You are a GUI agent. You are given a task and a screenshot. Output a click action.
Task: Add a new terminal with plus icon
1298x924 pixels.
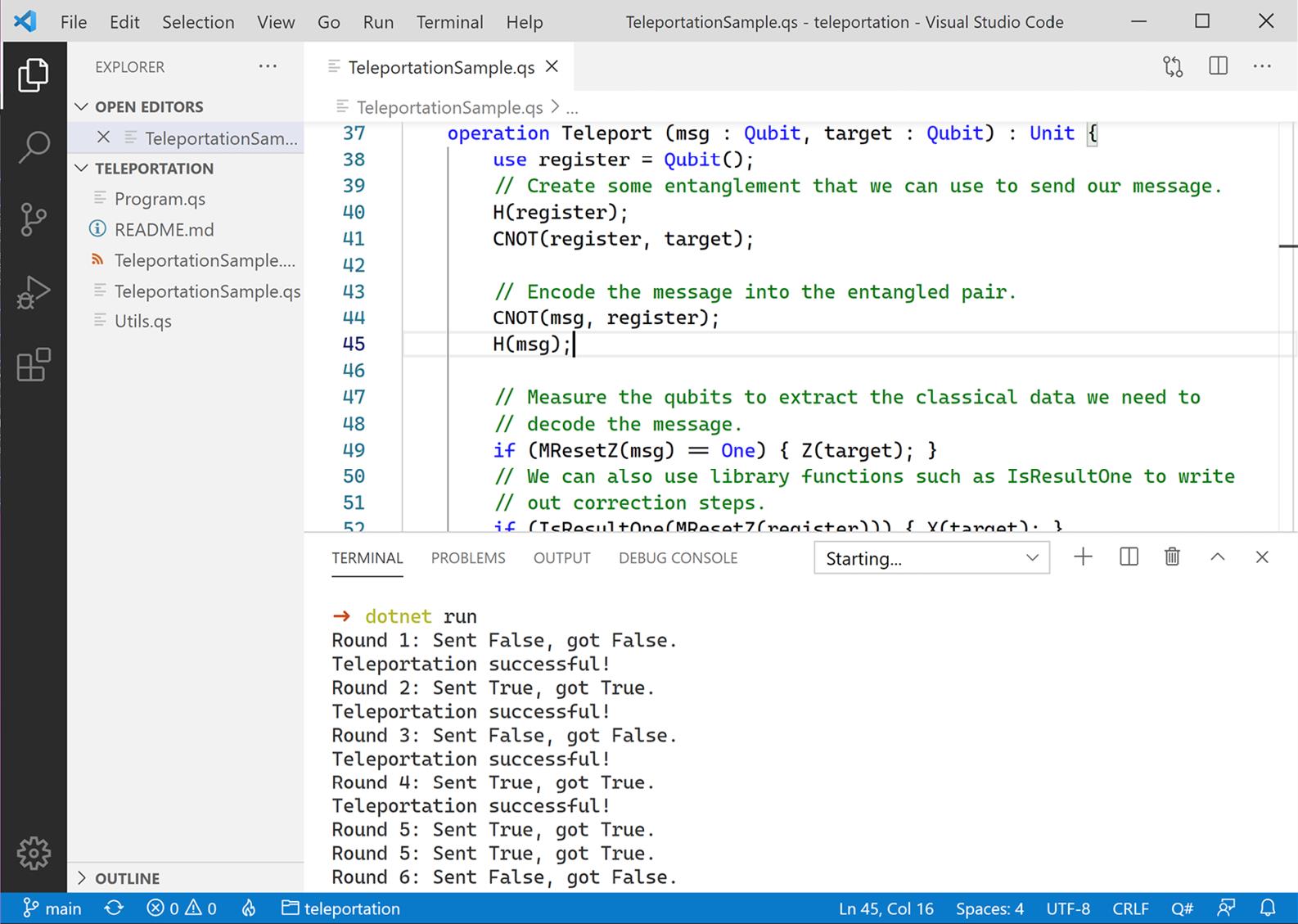point(1083,557)
